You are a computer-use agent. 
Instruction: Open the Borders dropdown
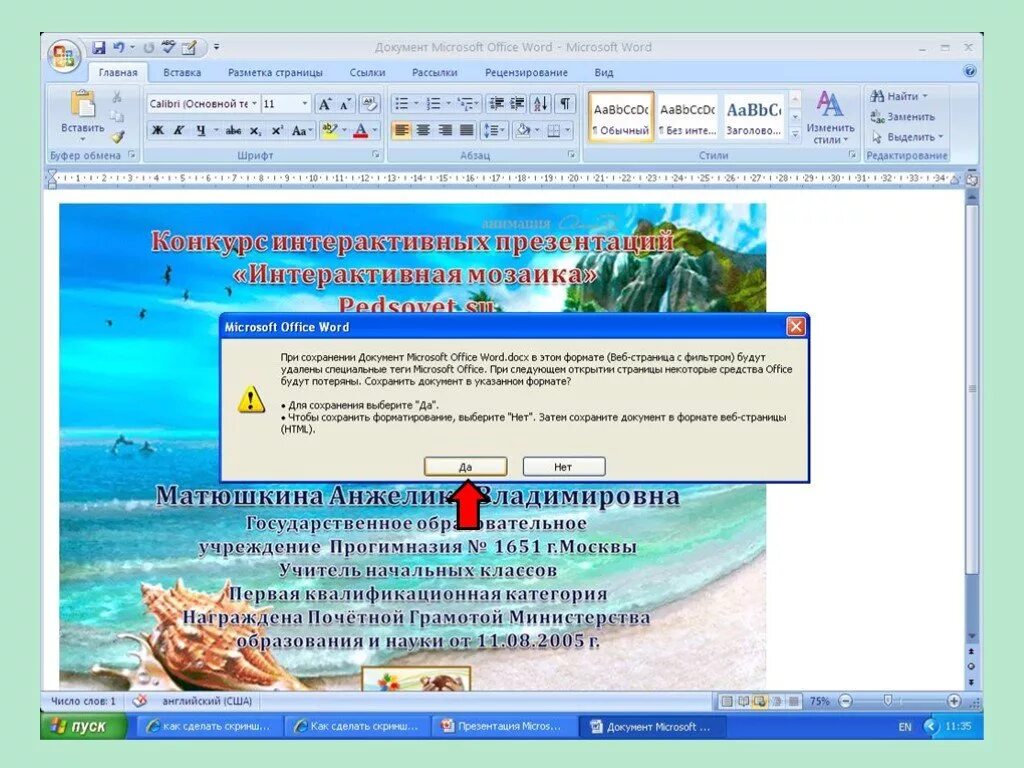click(566, 131)
